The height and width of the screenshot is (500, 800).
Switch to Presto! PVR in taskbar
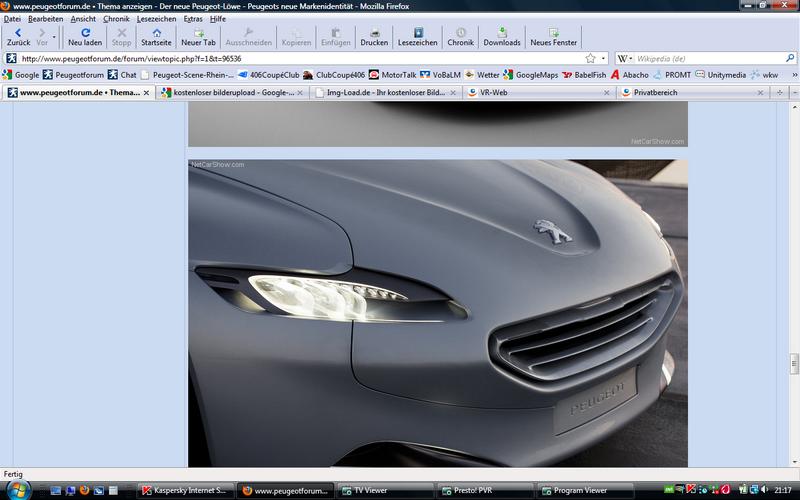pyautogui.click(x=486, y=491)
